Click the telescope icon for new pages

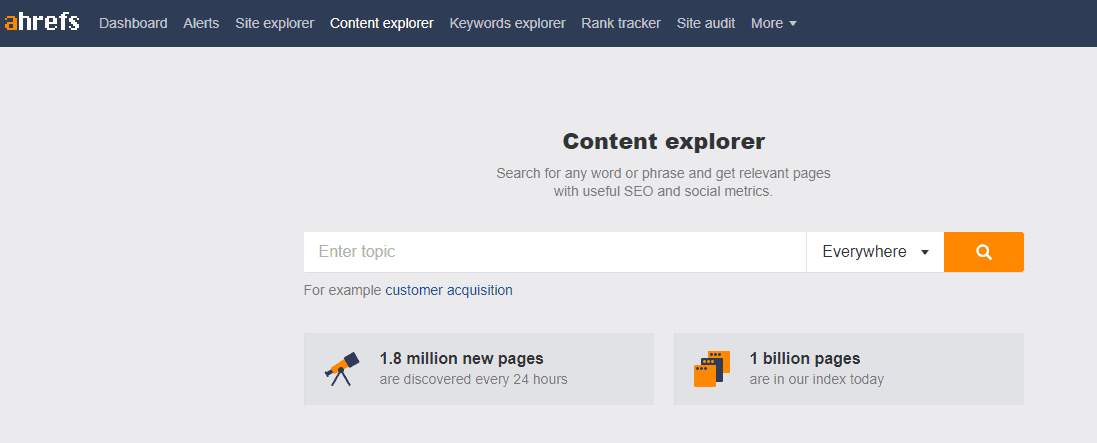click(342, 369)
